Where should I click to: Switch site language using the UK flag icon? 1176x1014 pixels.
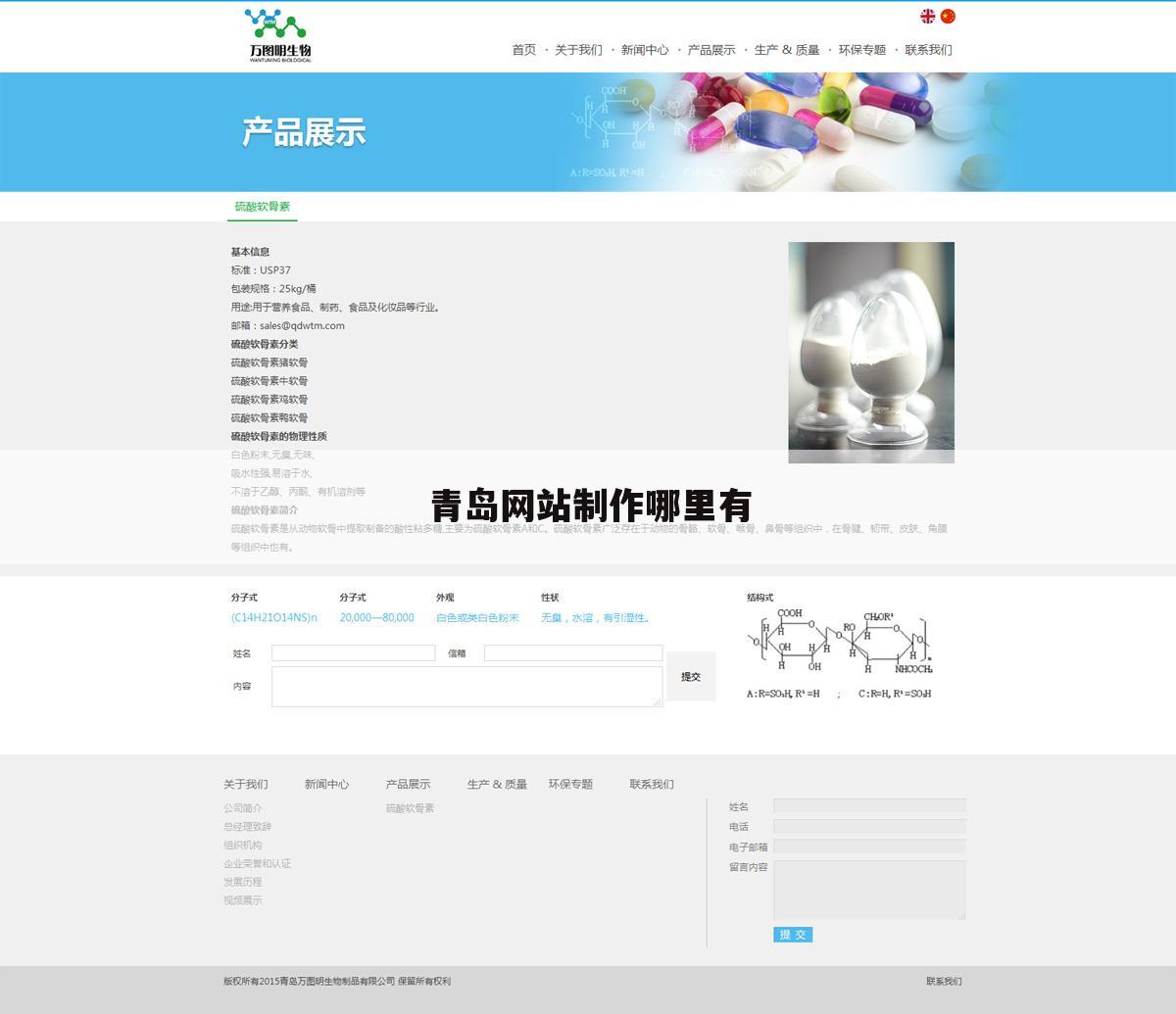click(925, 16)
